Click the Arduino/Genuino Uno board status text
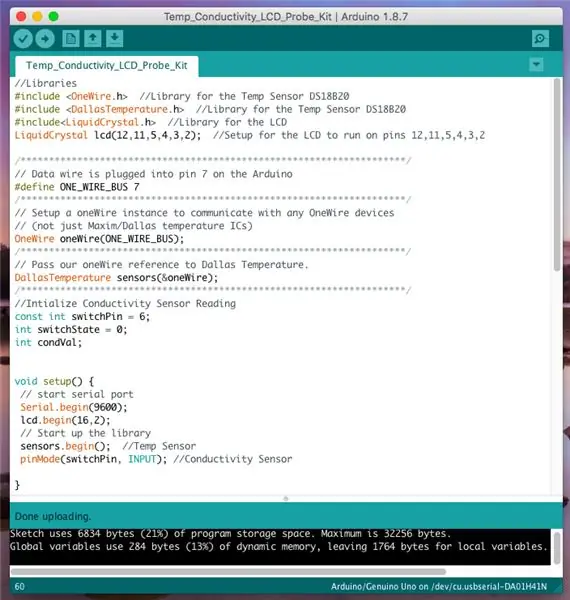 [438, 587]
